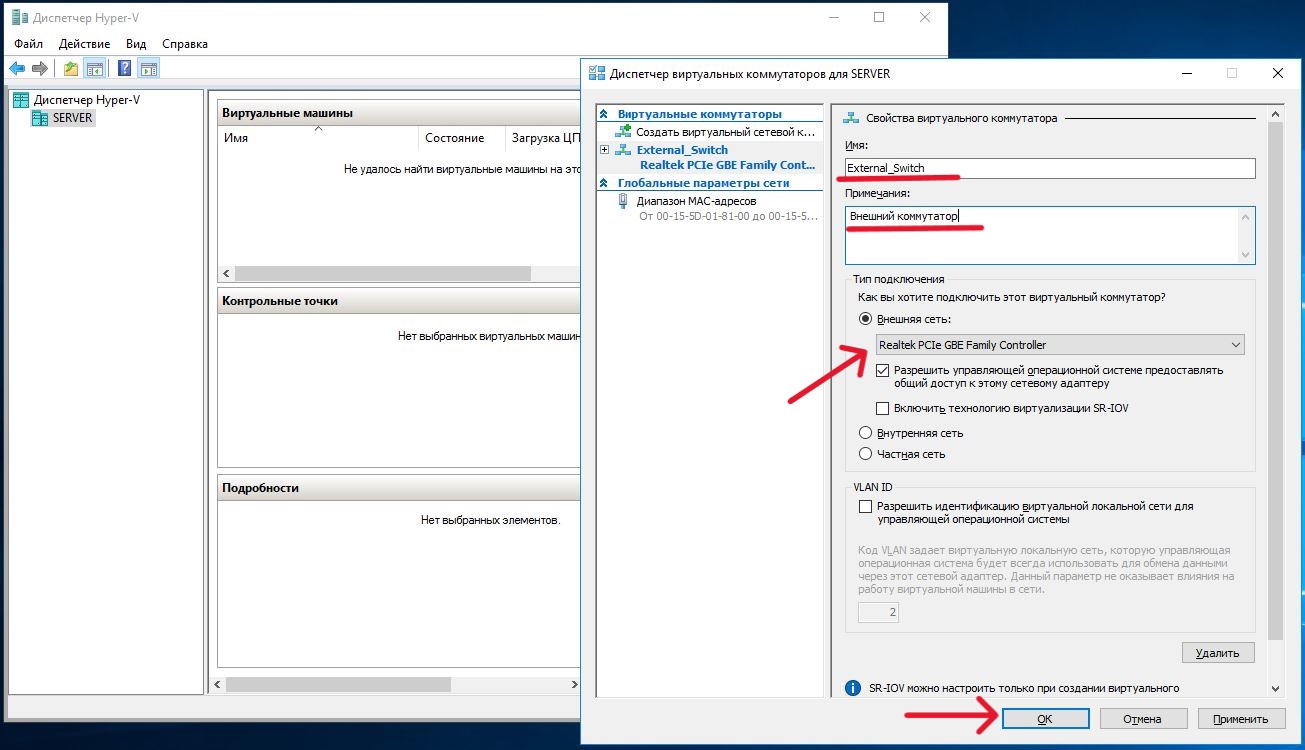The height and width of the screenshot is (750, 1305).
Task: Select the Диапазон MAC-адресов item
Action: coord(691,200)
